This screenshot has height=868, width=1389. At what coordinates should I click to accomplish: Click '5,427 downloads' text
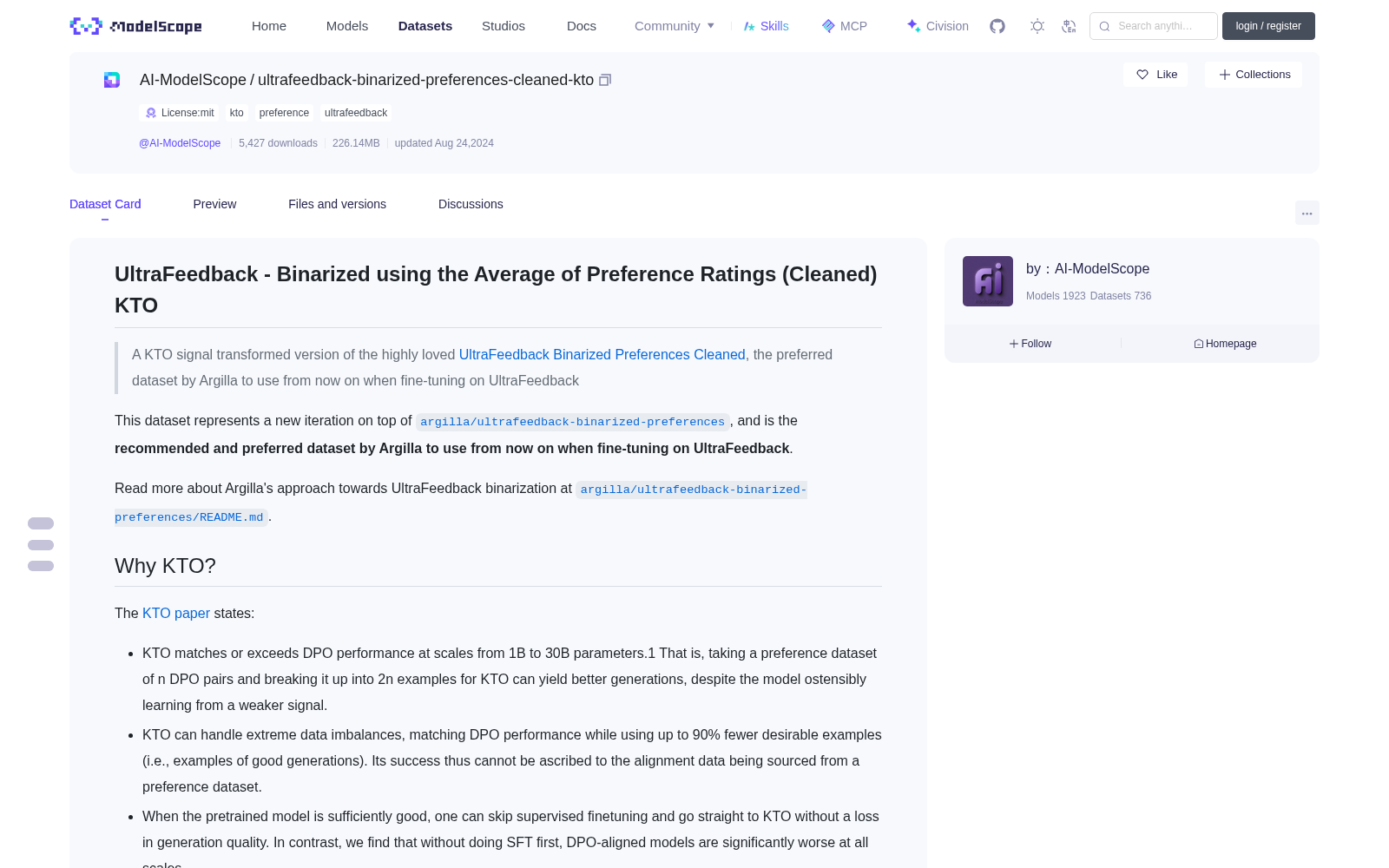(x=278, y=143)
